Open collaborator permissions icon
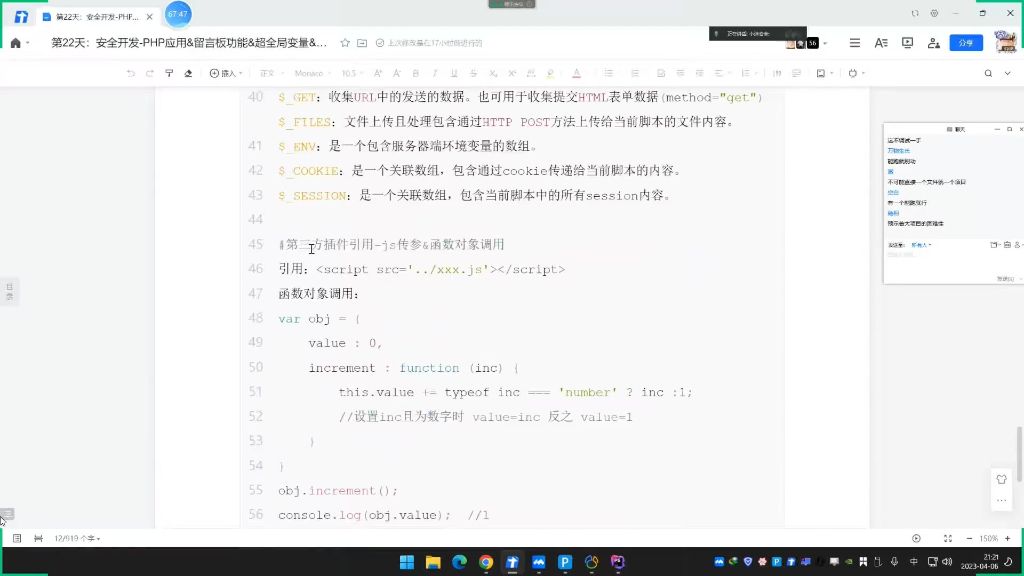Image resolution: width=1024 pixels, height=576 pixels. pos(934,43)
